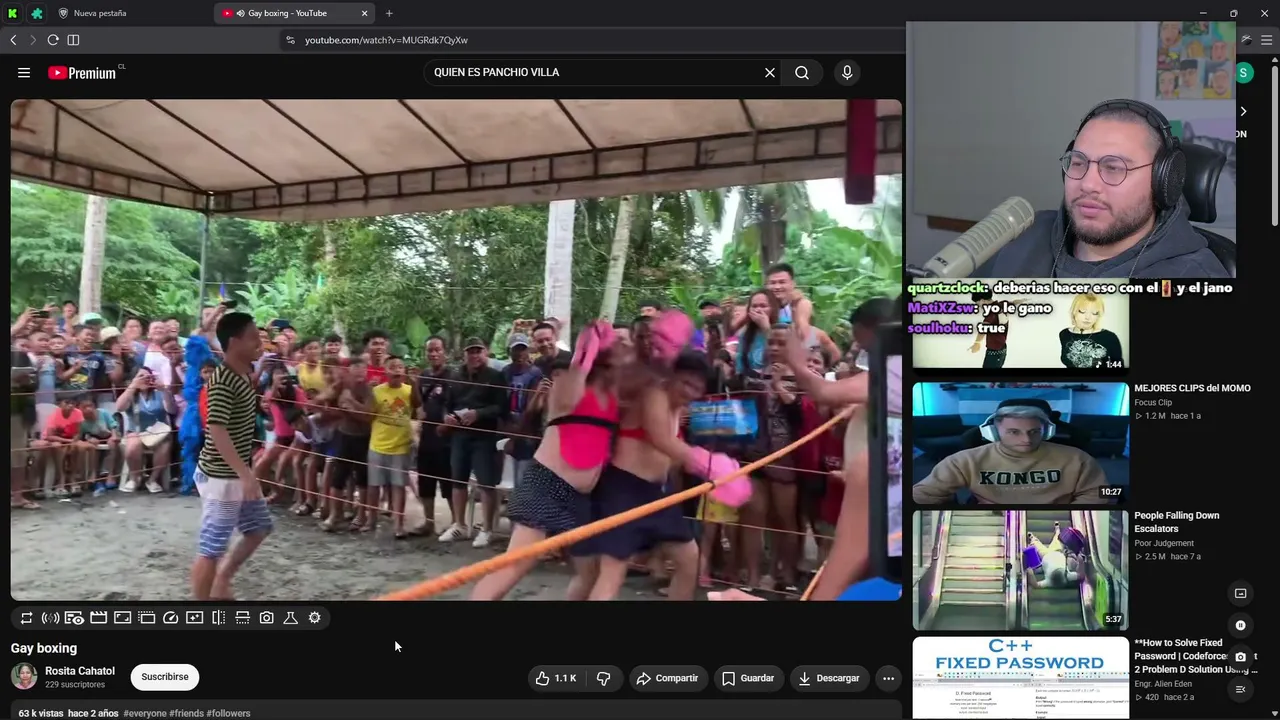Screen dimensions: 1280x720
Task: Subscribe with the Suscribirse button
Action: 165,677
